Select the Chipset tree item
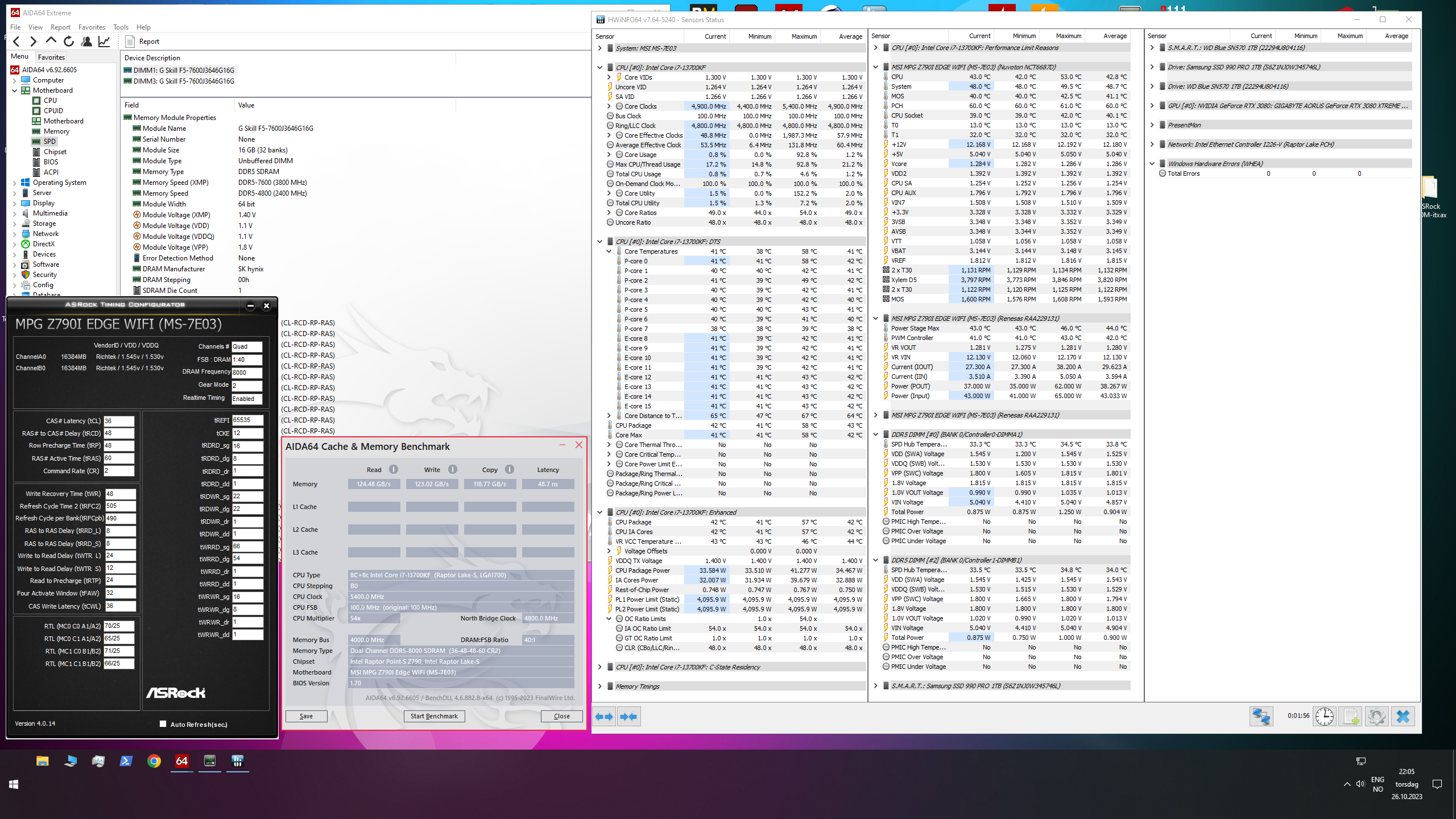Viewport: 1456px width, 819px height. [x=55, y=152]
